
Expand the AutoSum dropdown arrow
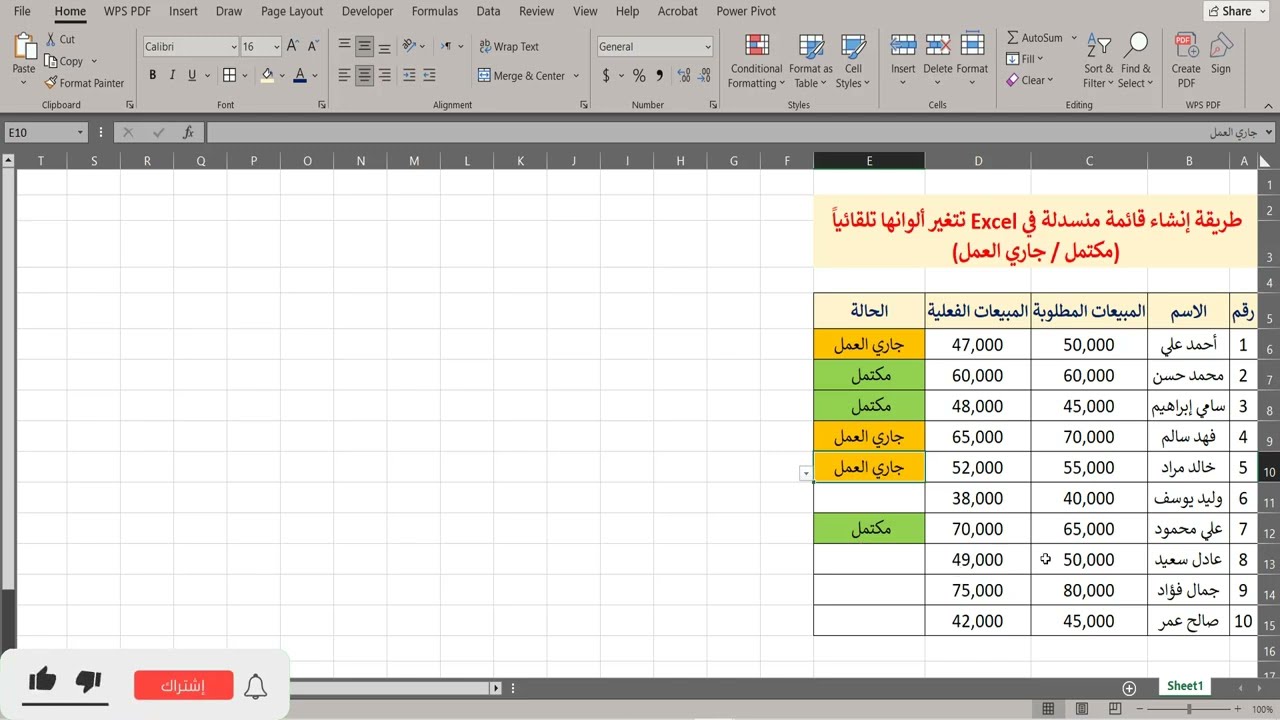[x=1074, y=38]
